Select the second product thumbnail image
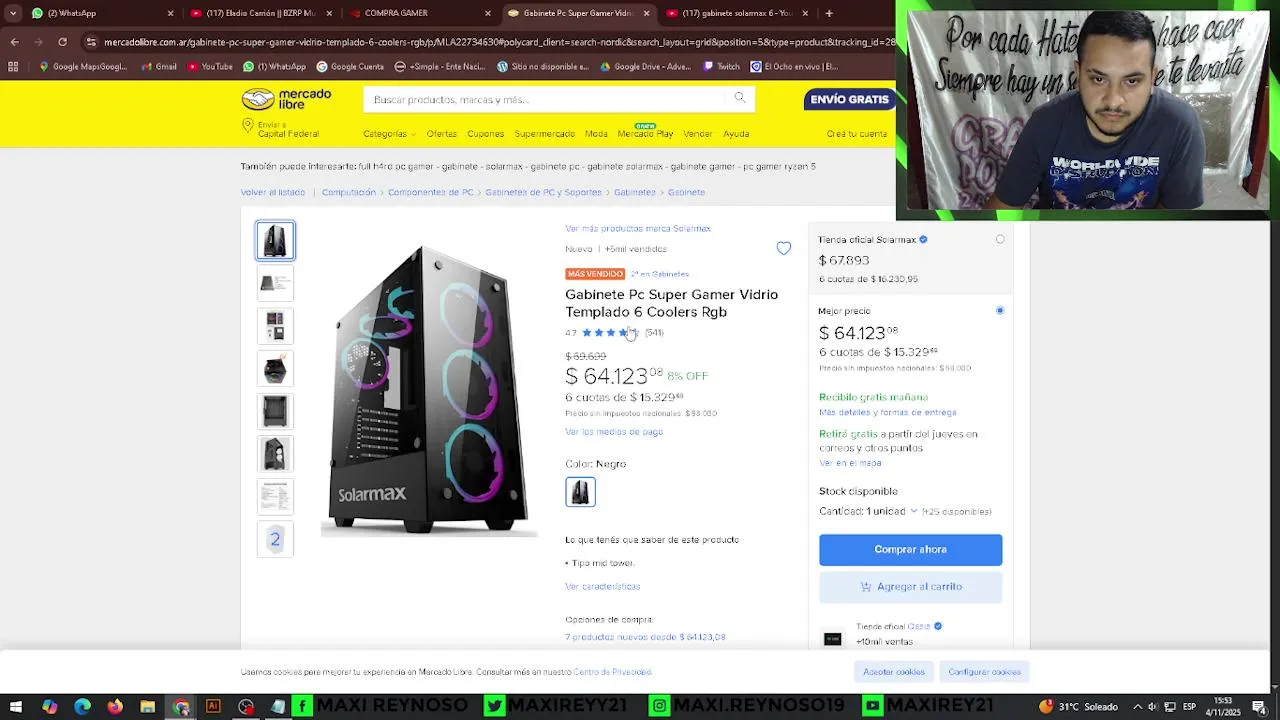1280x720 pixels. point(275,283)
